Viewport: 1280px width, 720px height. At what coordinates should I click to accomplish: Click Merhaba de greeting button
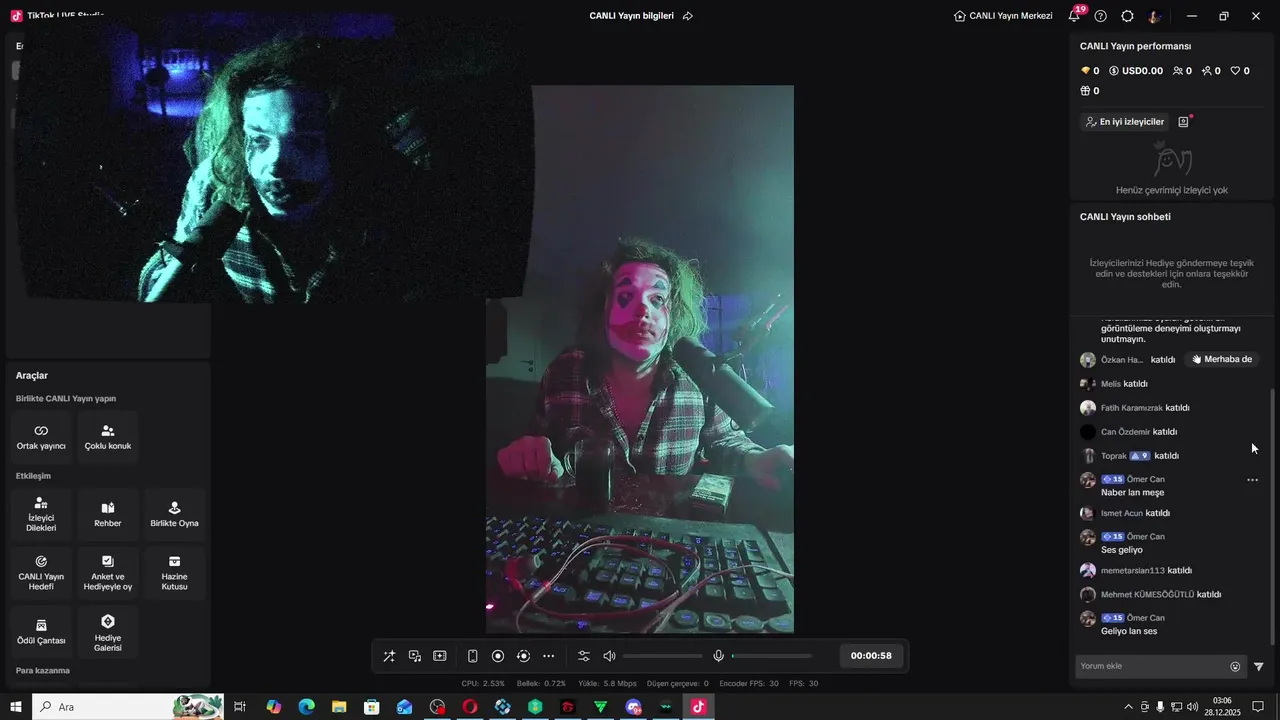pyautogui.click(x=1222, y=359)
